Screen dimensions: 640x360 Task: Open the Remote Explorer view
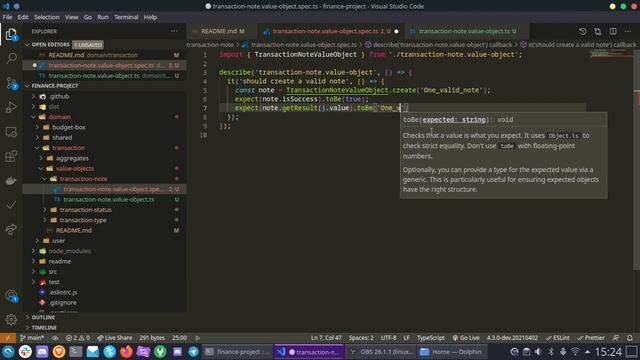[11, 132]
